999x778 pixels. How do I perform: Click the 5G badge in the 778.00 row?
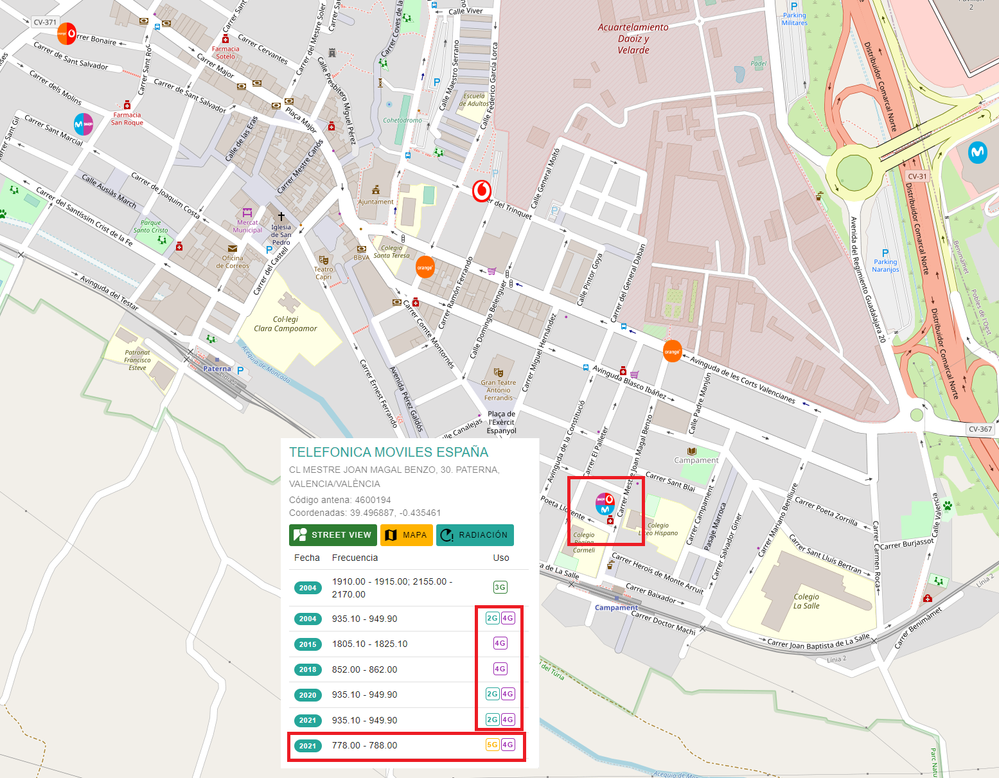491,745
